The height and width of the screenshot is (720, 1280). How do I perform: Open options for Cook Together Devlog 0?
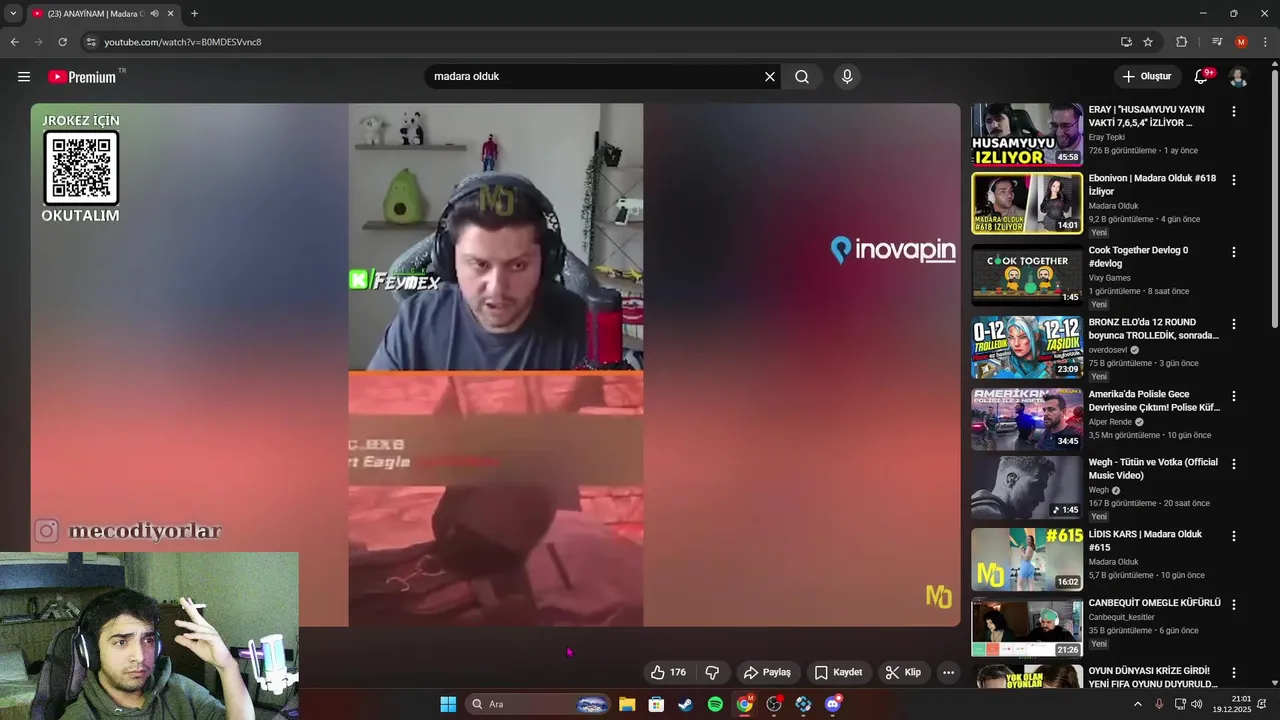(x=1233, y=252)
